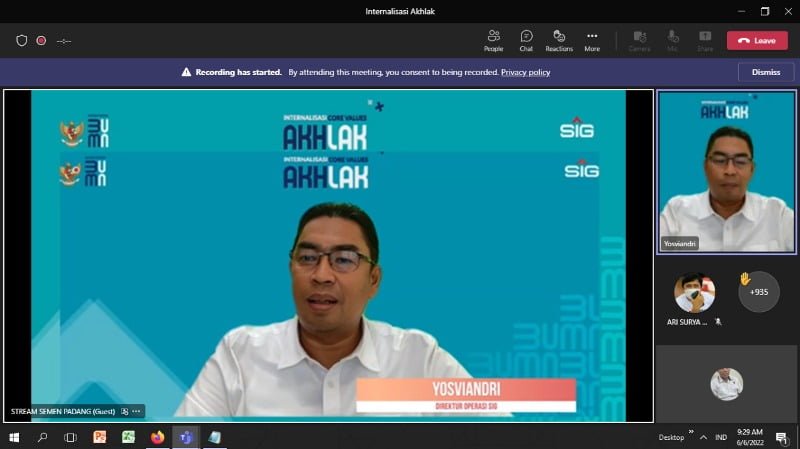This screenshot has height=449, width=800.
Task: Click the Microsoft Teams taskbar icon
Action: pos(185,437)
